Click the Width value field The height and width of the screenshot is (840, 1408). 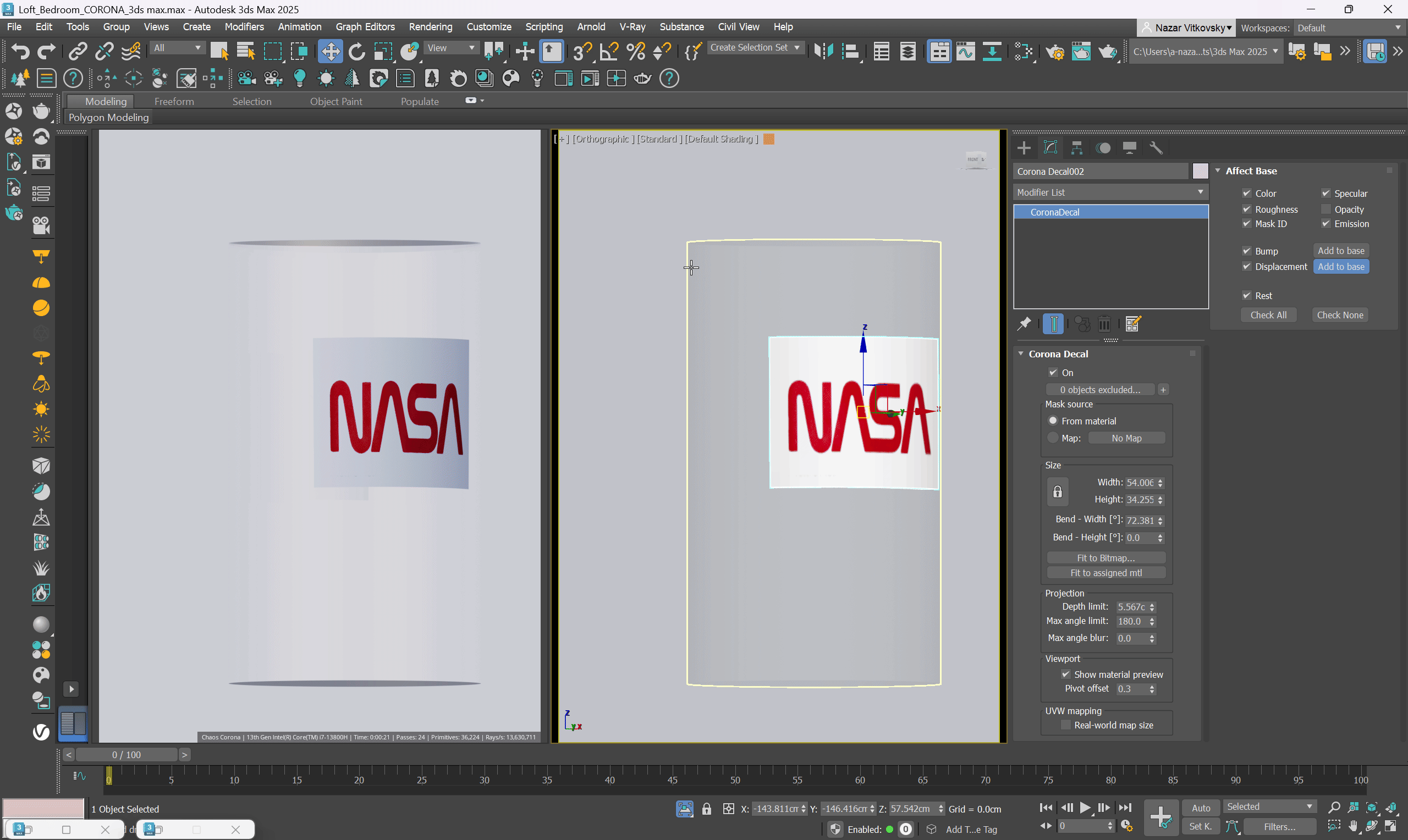(1140, 483)
